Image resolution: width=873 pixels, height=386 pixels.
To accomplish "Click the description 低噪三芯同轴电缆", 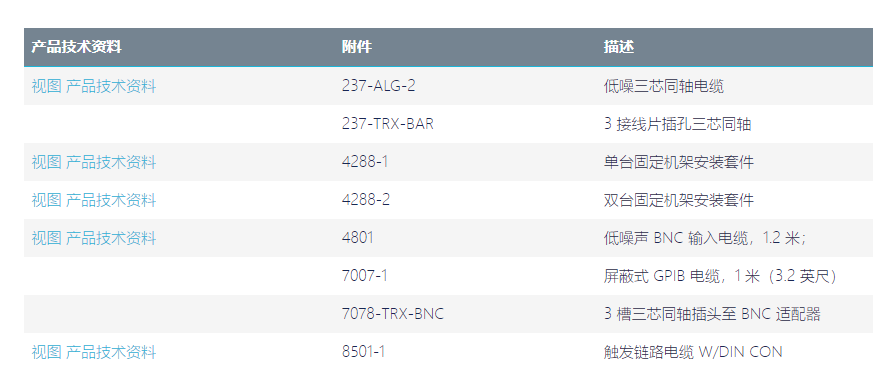I will [664, 86].
